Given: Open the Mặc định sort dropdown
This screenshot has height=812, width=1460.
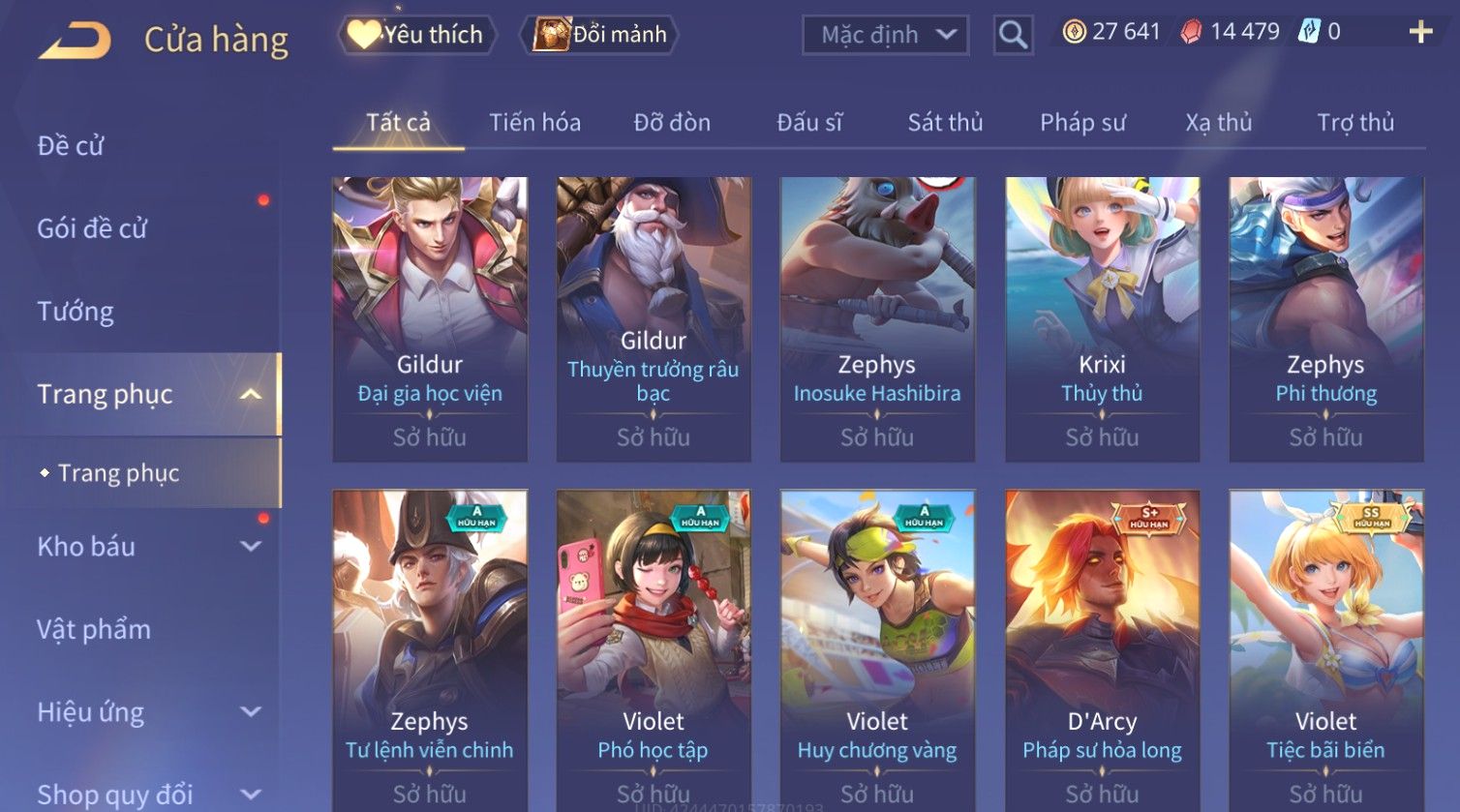Looking at the screenshot, I should tap(885, 35).
